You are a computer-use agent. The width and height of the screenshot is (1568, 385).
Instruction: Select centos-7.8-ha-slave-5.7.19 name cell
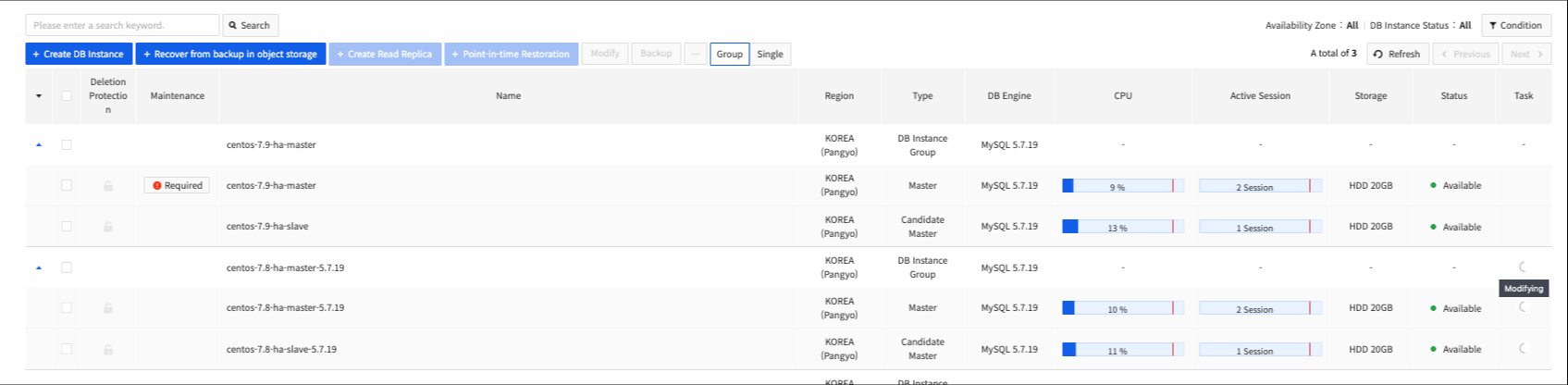click(281, 349)
